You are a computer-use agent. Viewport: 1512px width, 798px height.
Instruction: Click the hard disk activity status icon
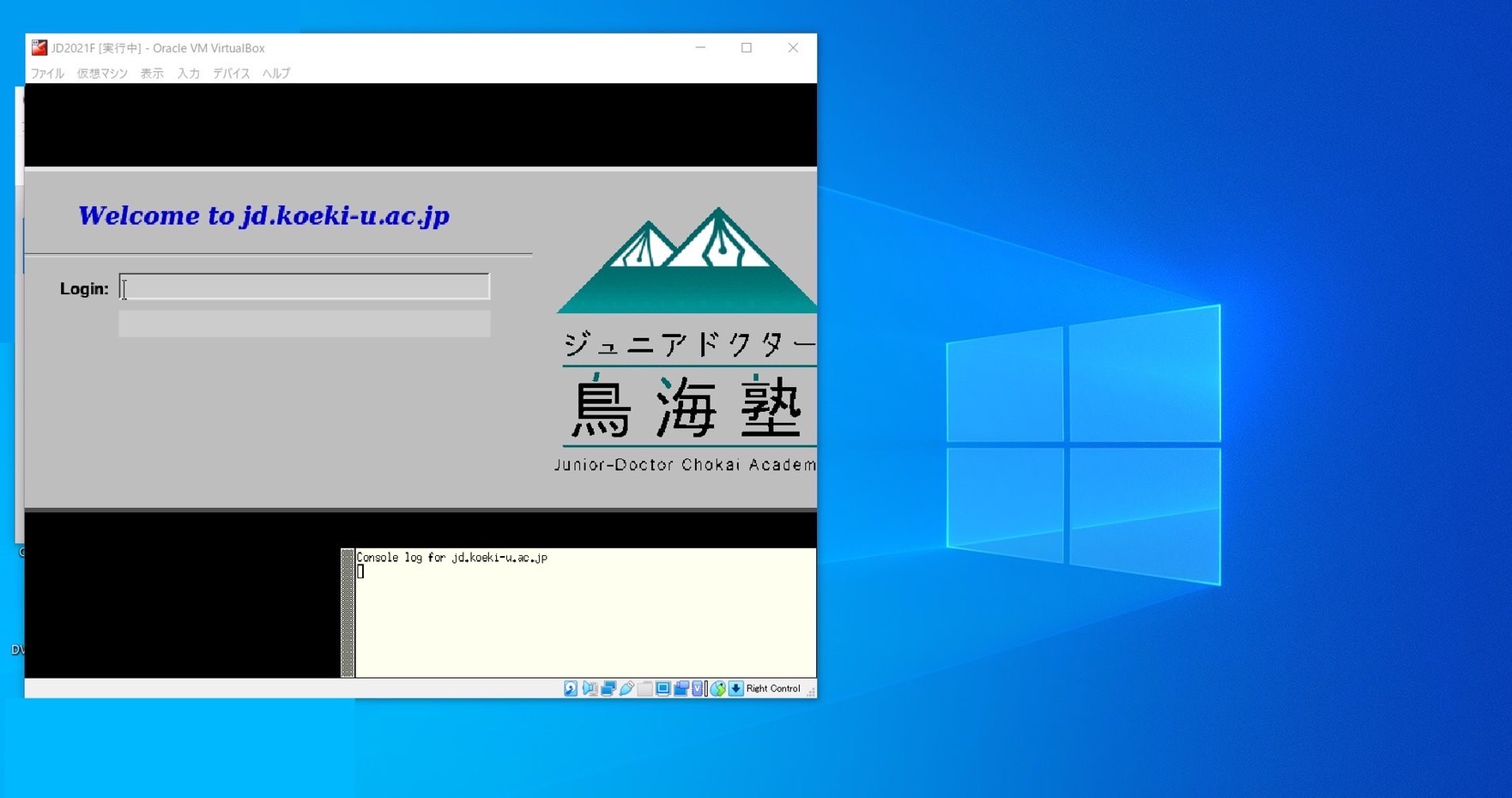point(571,689)
